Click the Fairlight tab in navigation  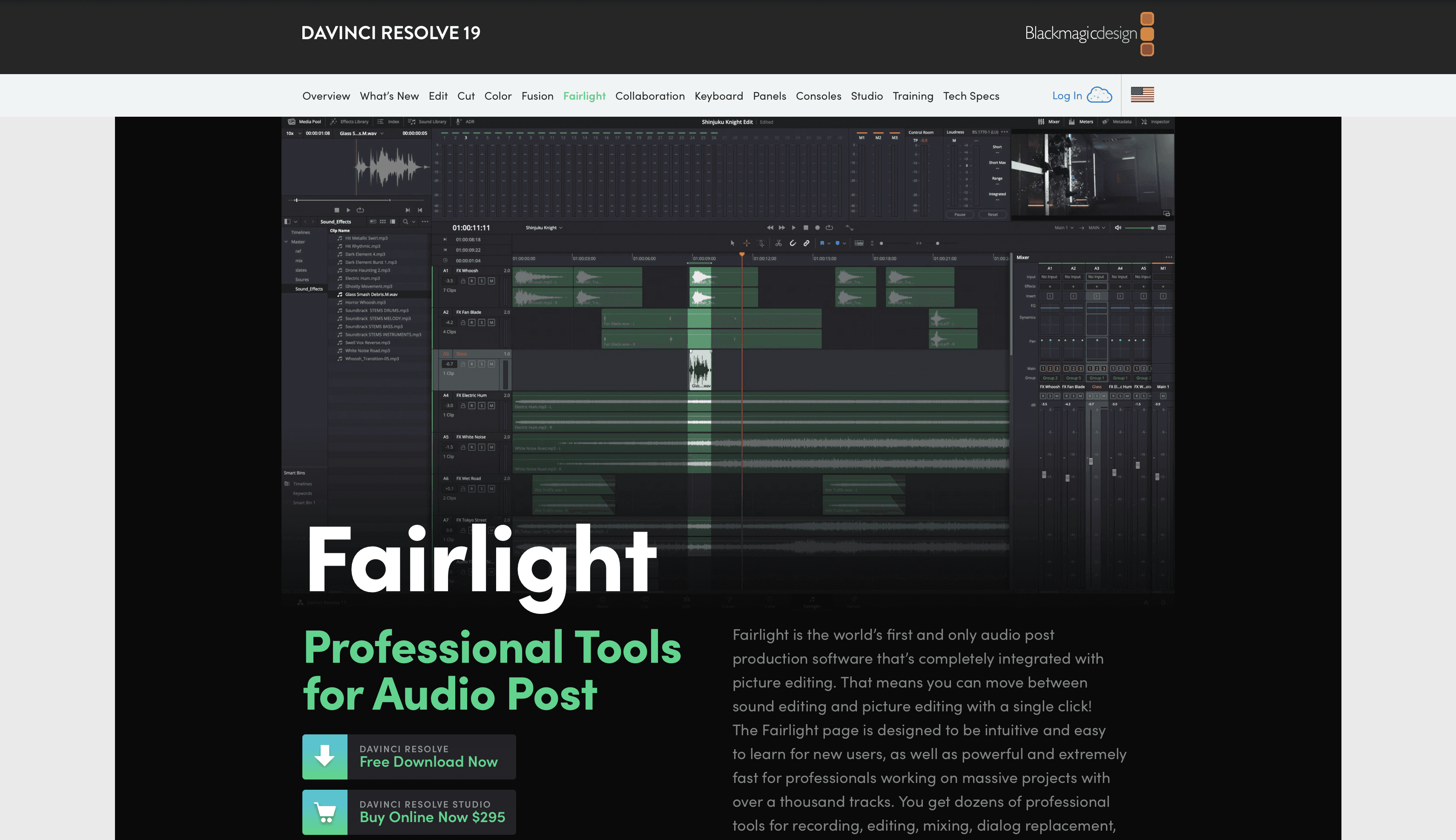tap(584, 95)
